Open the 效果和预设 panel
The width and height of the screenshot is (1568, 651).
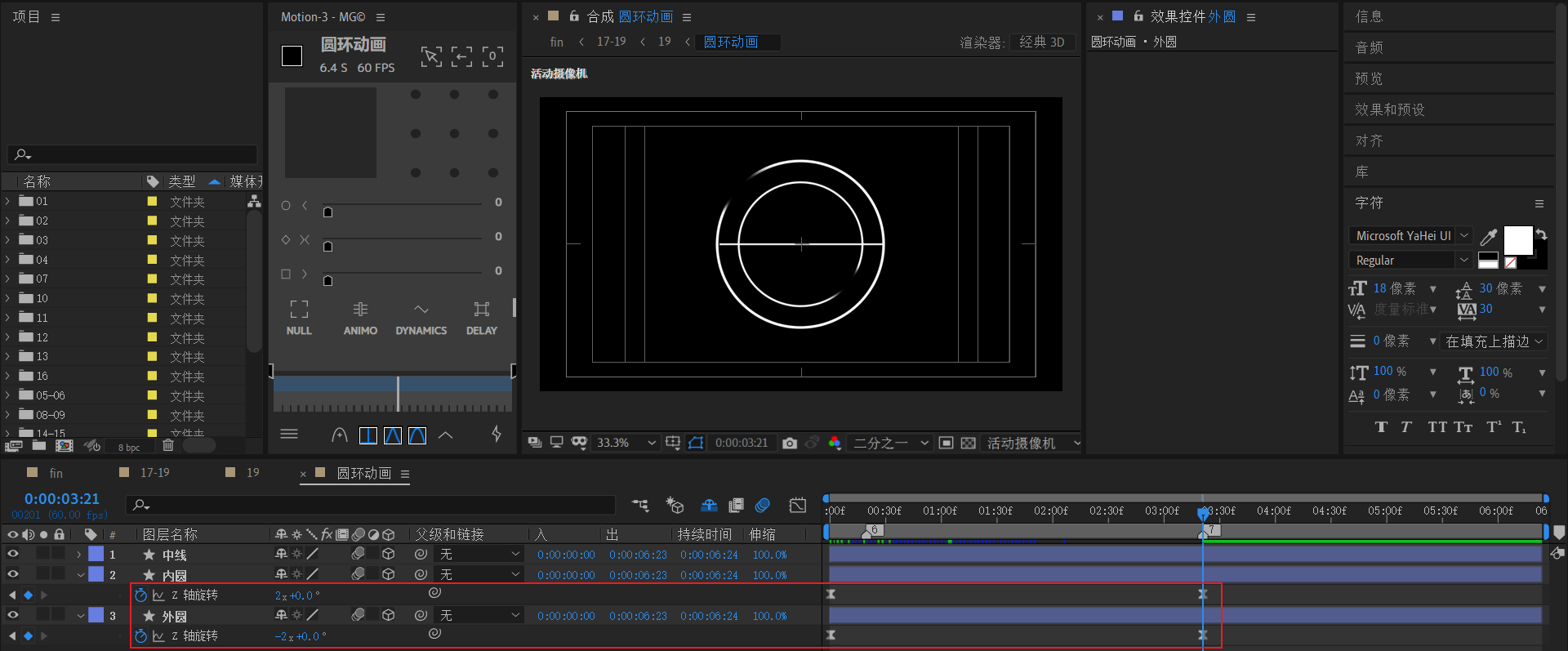point(1390,109)
